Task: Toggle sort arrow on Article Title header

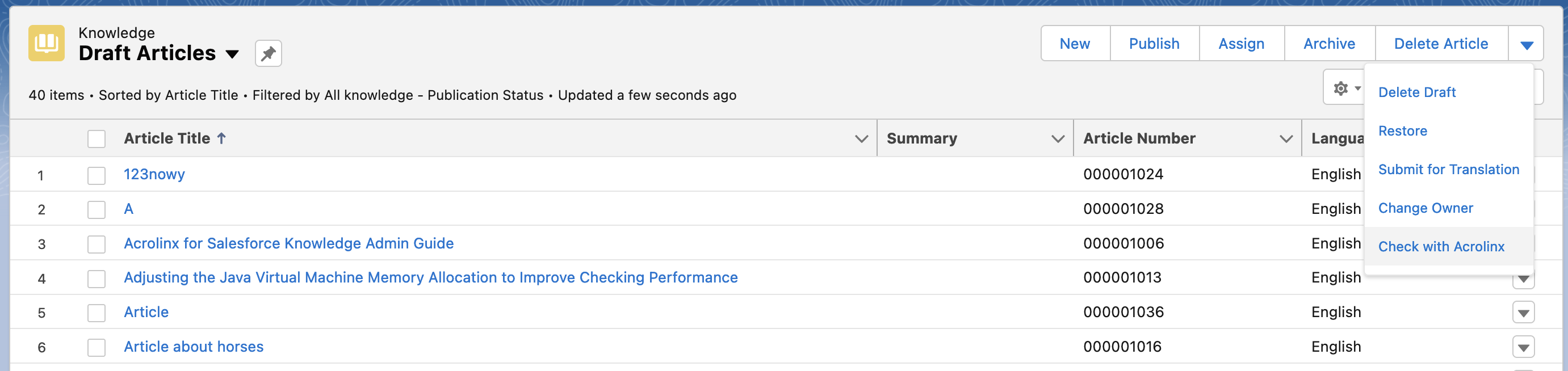Action: (221, 138)
